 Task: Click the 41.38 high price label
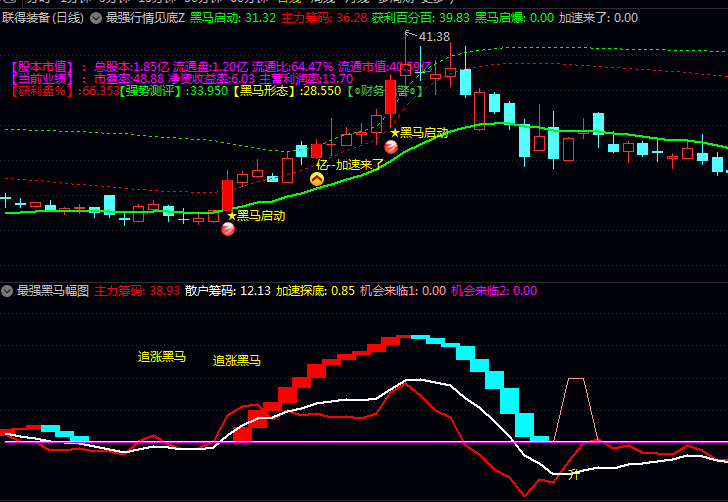click(x=434, y=37)
